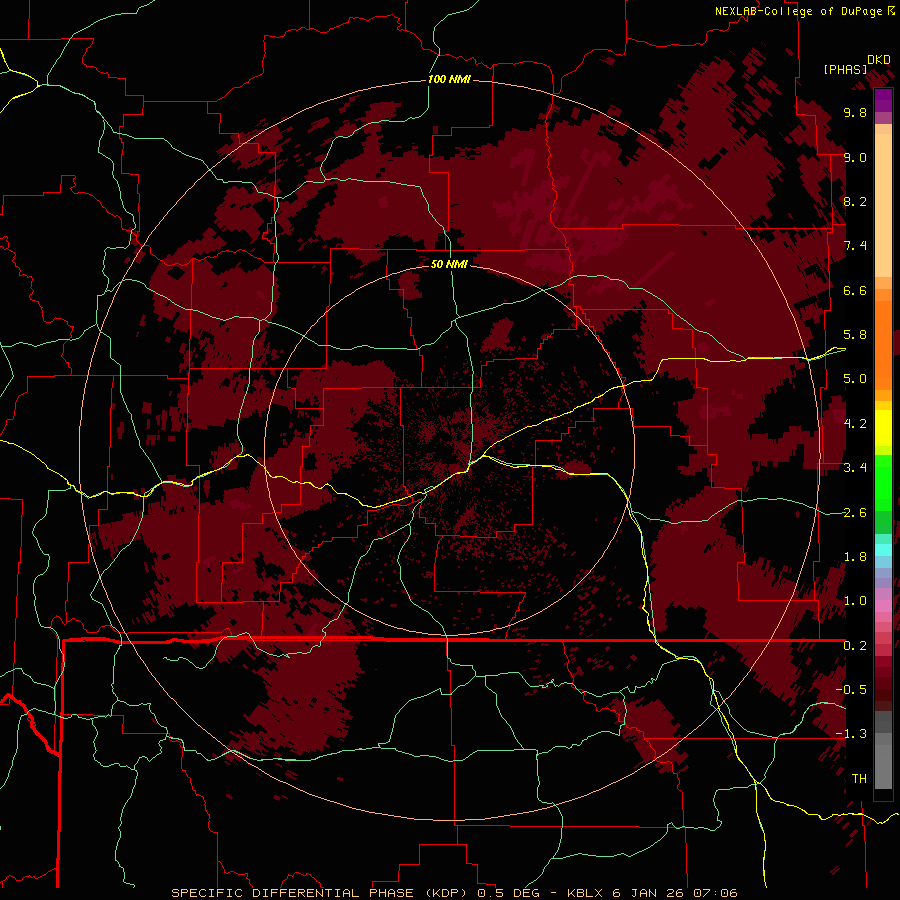Click the 6.6 value on color scale

(855, 290)
